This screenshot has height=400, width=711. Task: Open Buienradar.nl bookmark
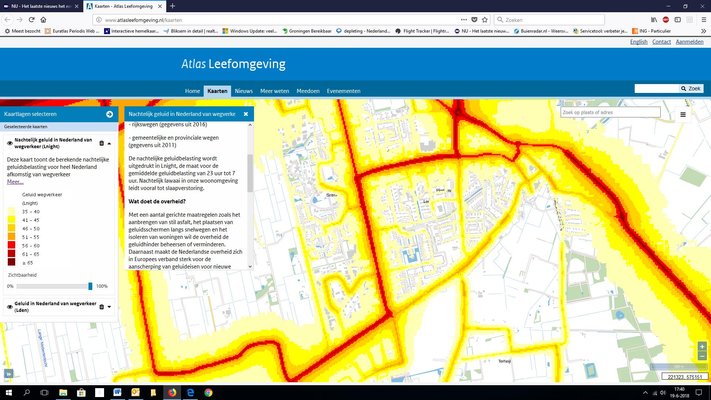click(540, 31)
